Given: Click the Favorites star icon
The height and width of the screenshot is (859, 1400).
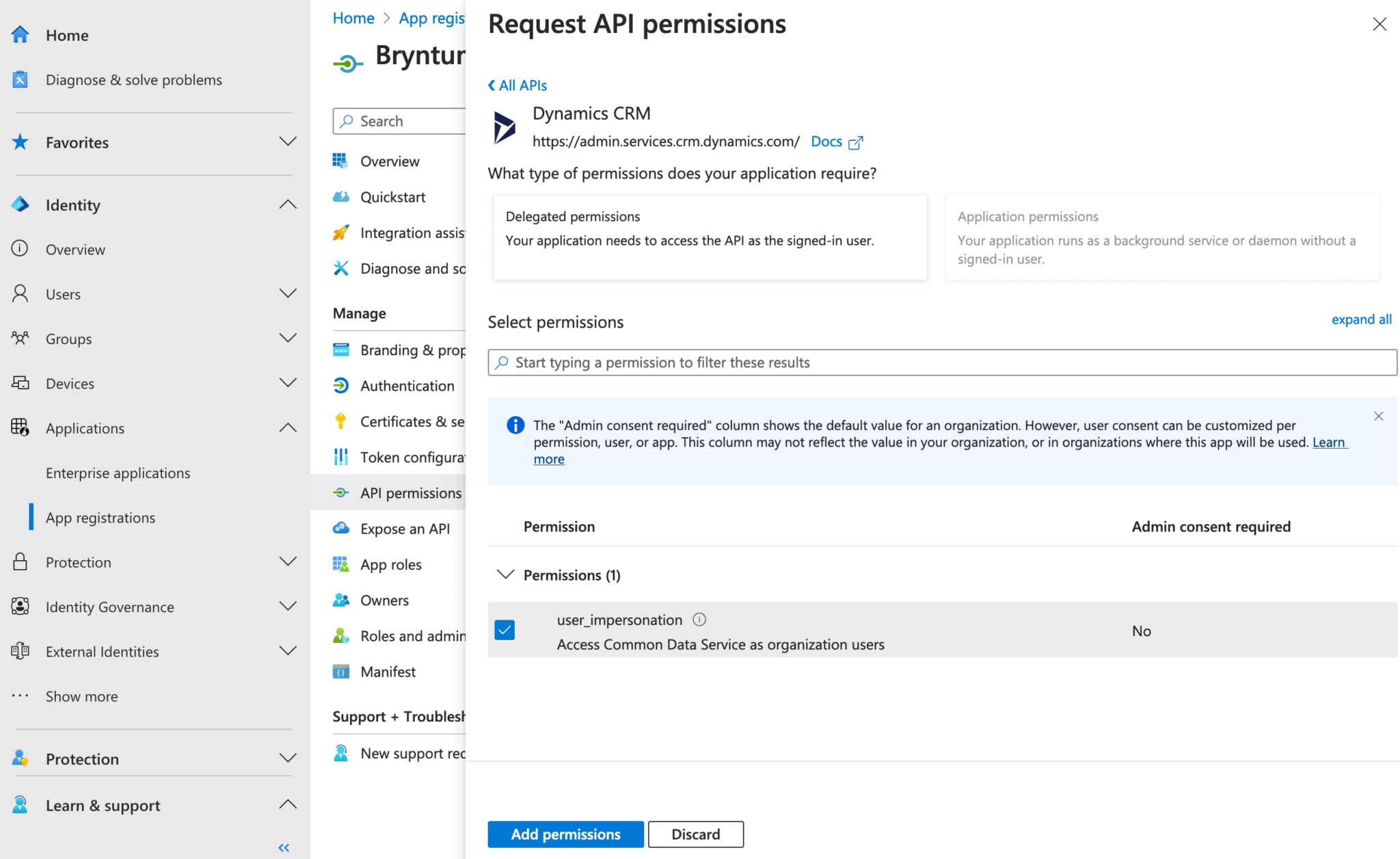Looking at the screenshot, I should pyautogui.click(x=21, y=142).
